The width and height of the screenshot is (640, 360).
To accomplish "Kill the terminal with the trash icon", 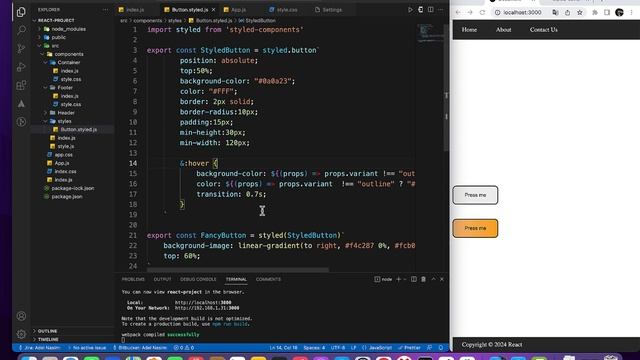I will 423,279.
